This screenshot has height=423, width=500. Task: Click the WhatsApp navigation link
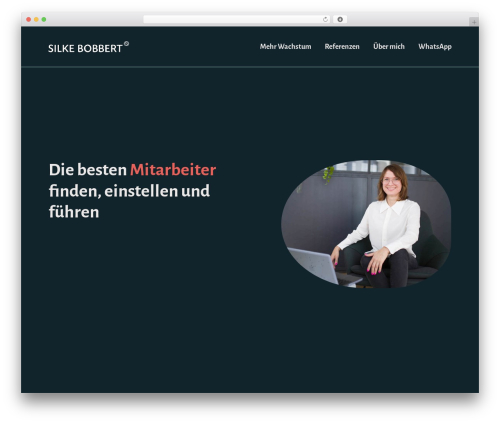pos(435,47)
